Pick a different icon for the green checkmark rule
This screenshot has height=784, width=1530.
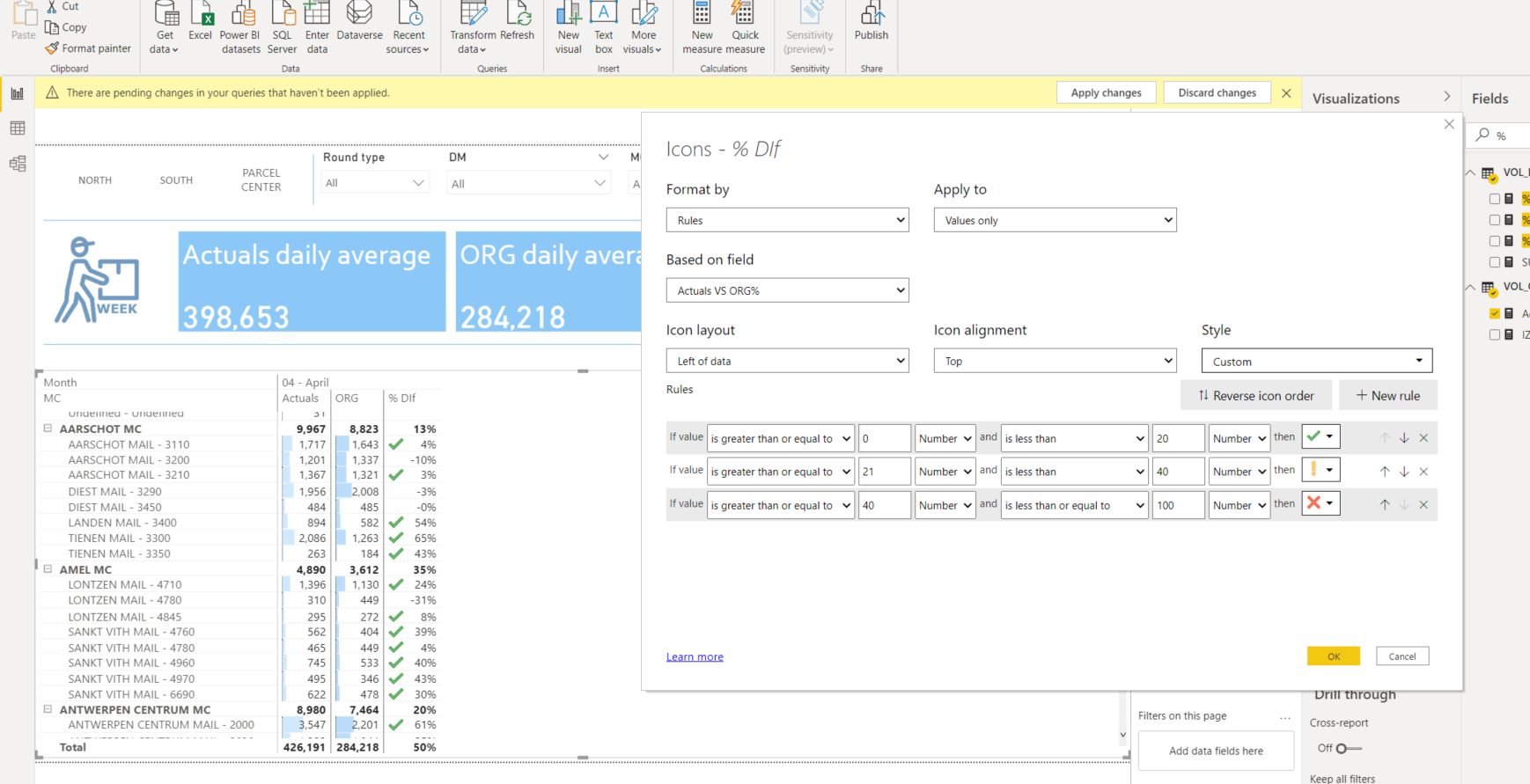click(1320, 436)
